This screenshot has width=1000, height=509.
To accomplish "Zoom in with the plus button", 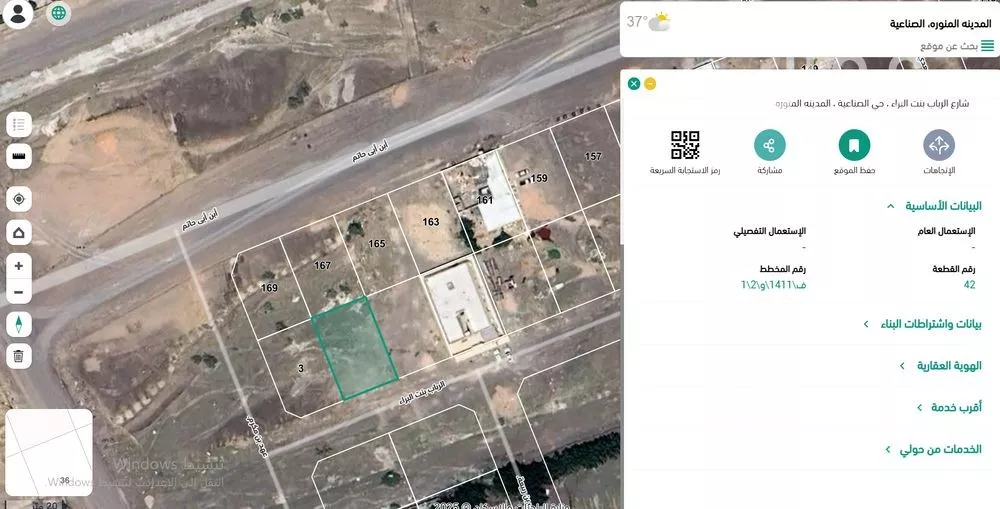I will click(x=19, y=266).
